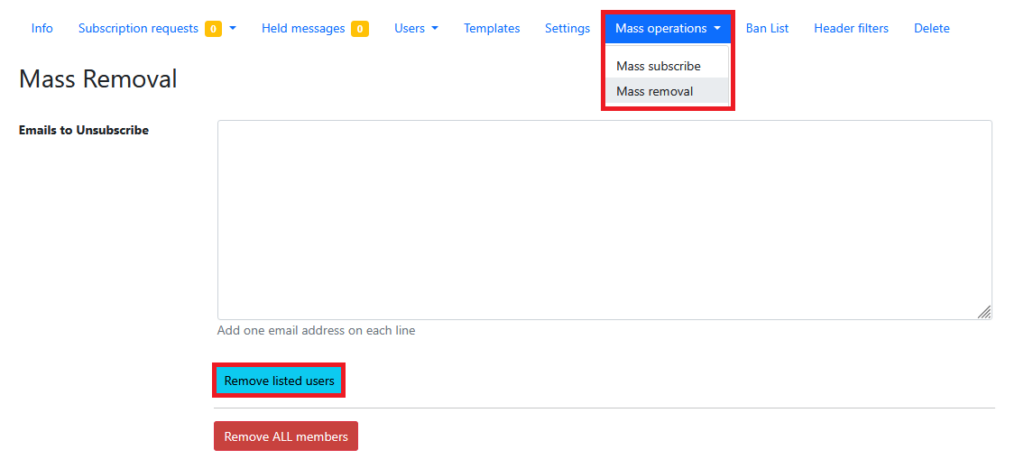Select the Delete tab
Viewport: 1024px width, 468px height.
pyautogui.click(x=931, y=28)
